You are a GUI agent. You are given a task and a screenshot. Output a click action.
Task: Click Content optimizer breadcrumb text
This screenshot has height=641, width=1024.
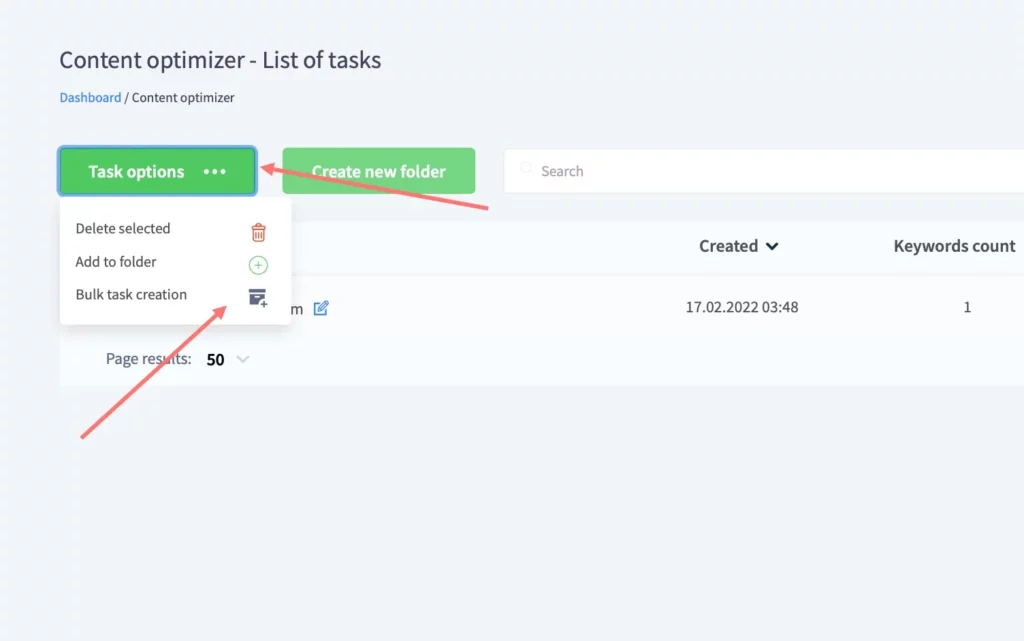coord(183,97)
